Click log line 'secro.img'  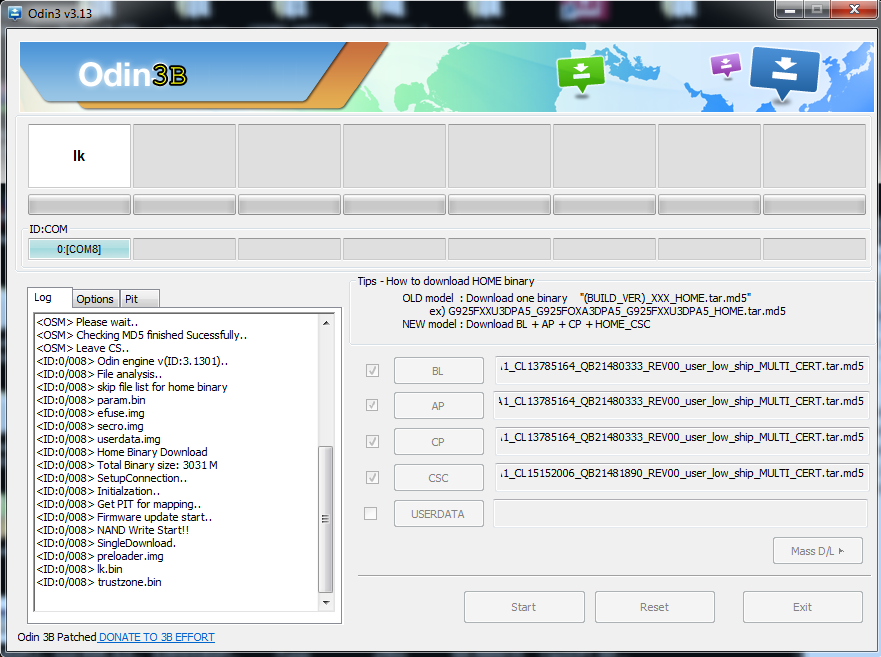click(90, 426)
